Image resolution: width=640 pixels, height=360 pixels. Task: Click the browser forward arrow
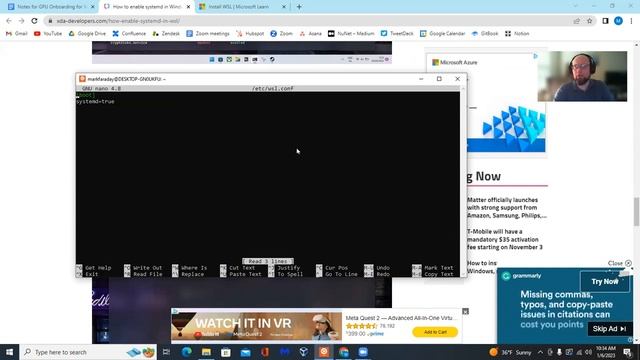(x=21, y=21)
